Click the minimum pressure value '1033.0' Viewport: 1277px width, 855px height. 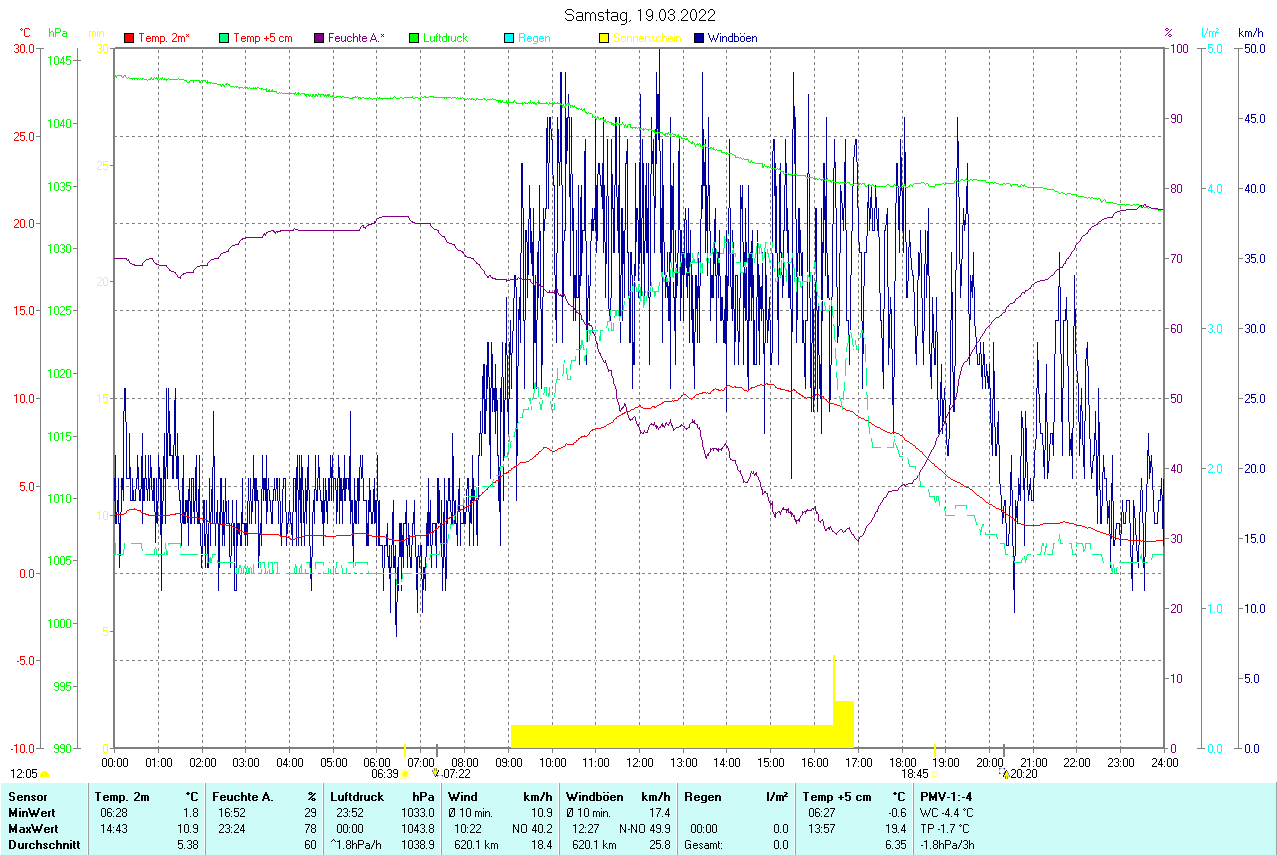(417, 813)
